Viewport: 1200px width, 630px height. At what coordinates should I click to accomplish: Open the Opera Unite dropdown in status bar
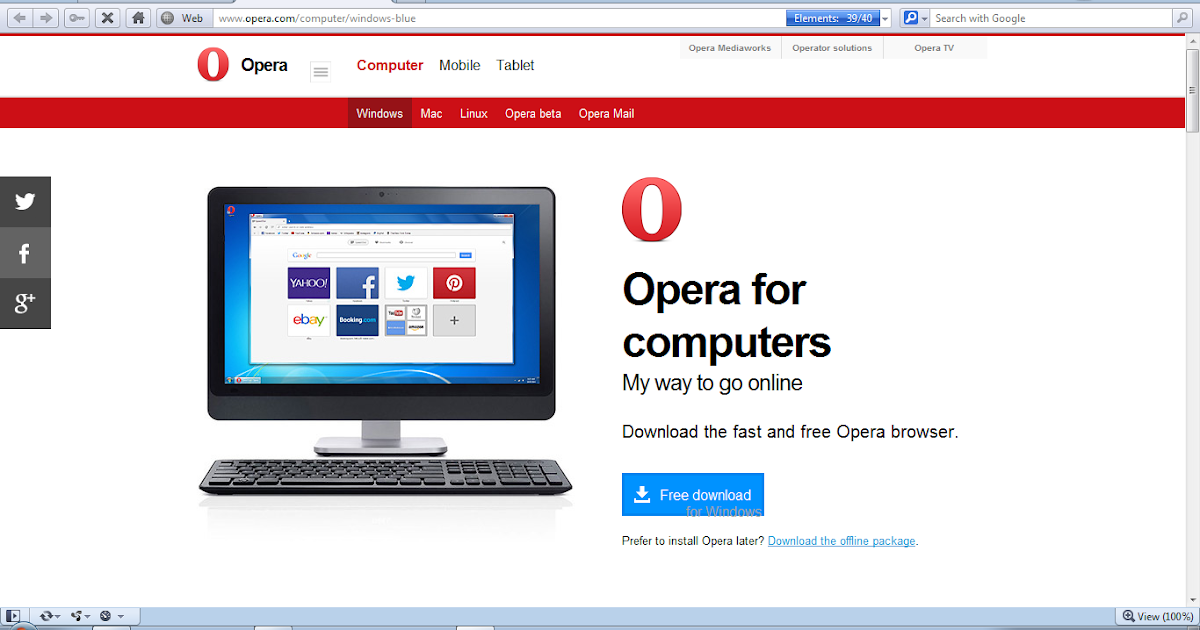pos(81,616)
